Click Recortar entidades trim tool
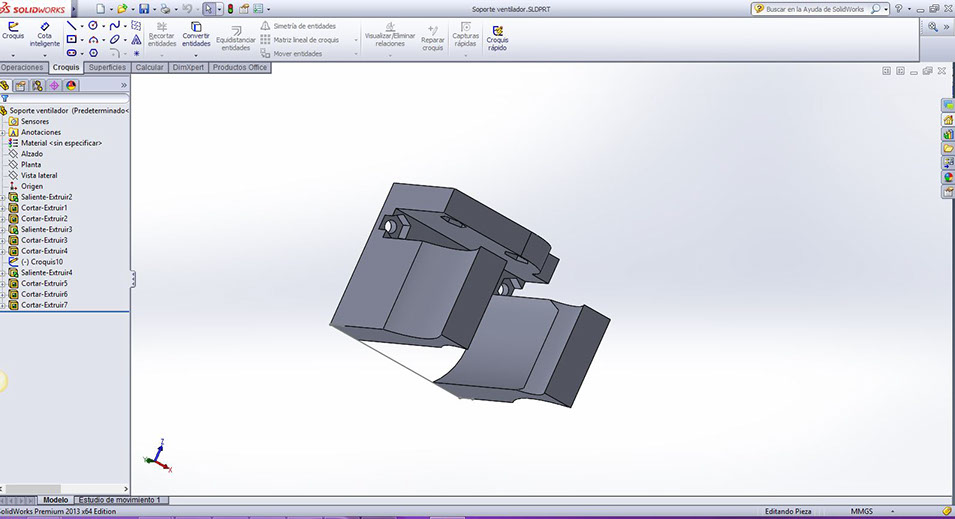The height and width of the screenshot is (519, 955). (x=161, y=35)
